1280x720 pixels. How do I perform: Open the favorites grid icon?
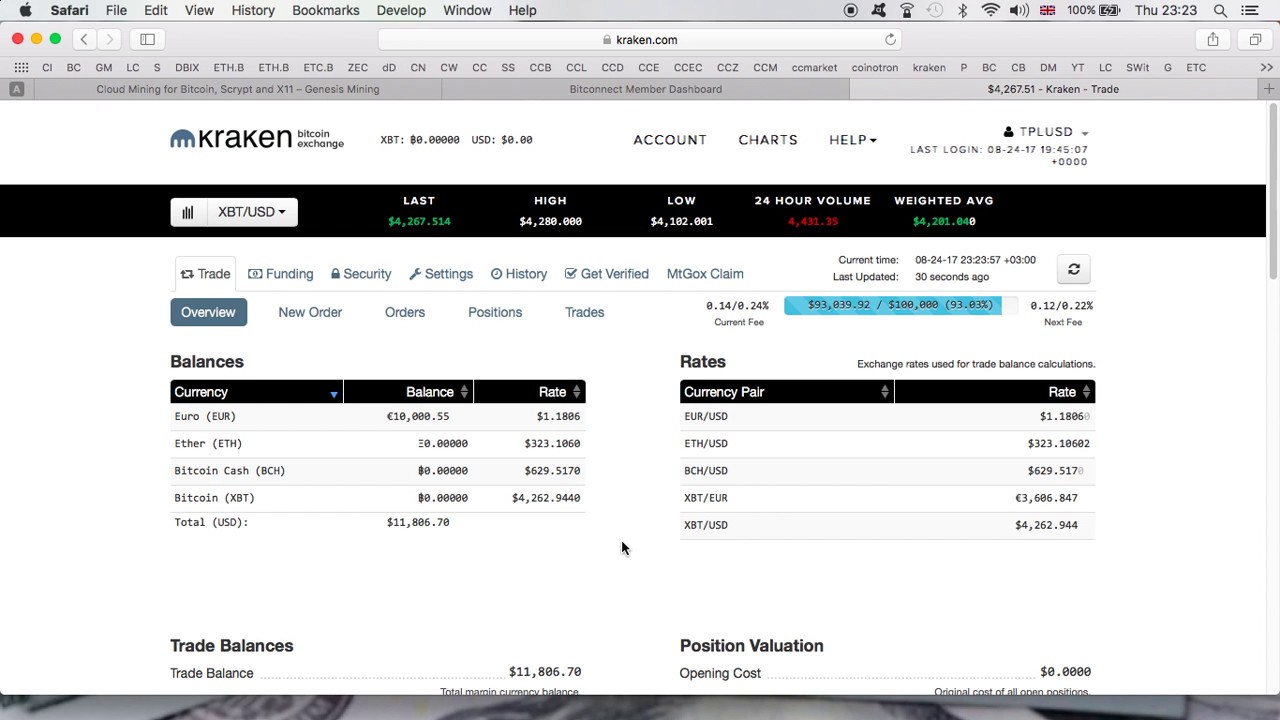click(x=21, y=67)
